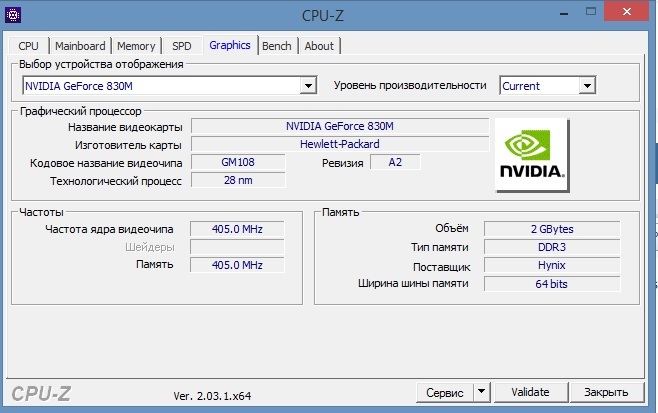
Task: Click the GM108 code name field
Action: click(x=237, y=162)
